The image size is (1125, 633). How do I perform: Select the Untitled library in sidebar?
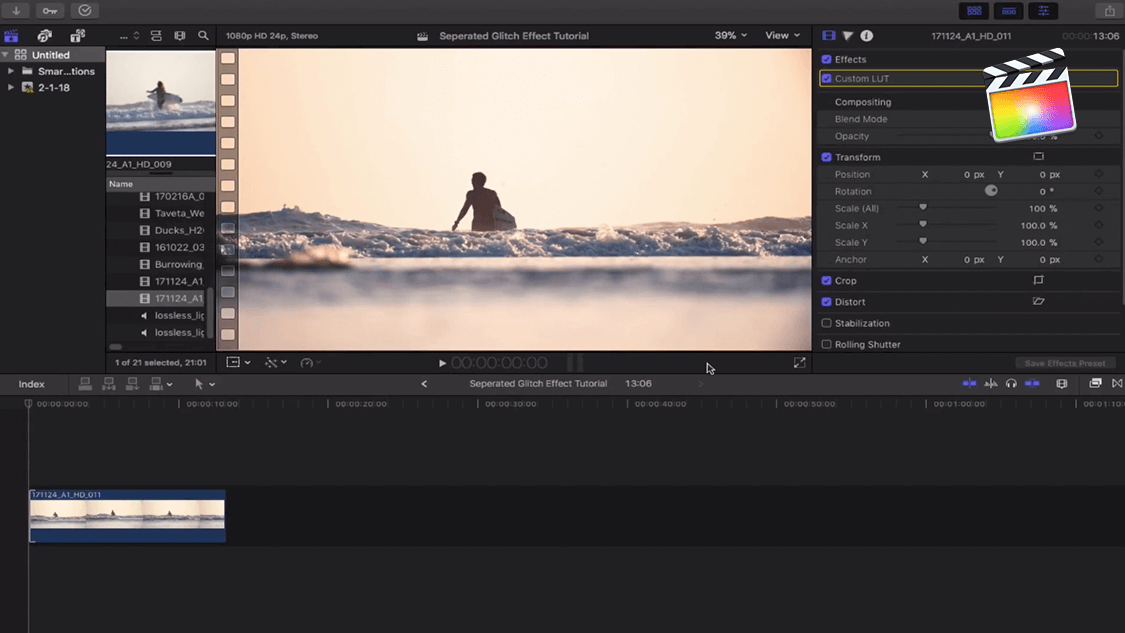point(50,55)
